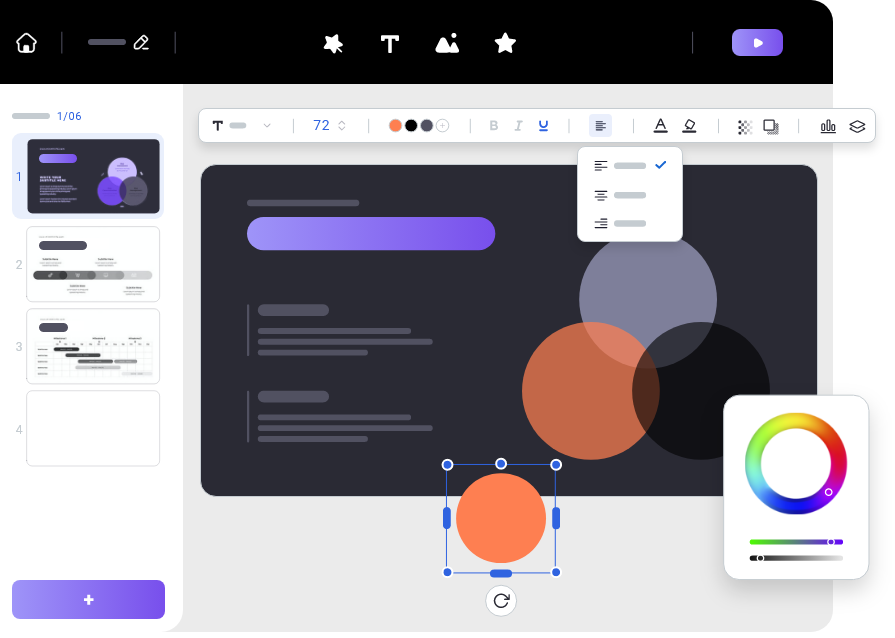Select the magic wand in the top bar
Viewport: 895px width, 638px height.
(333, 43)
